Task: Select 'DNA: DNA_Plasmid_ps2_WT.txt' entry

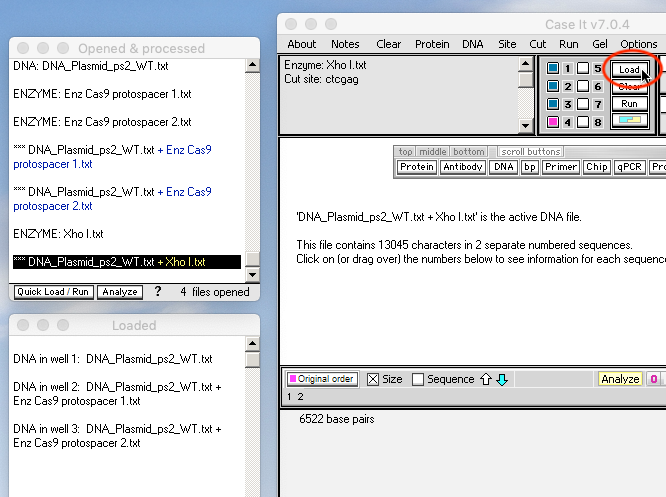Action: (91, 66)
